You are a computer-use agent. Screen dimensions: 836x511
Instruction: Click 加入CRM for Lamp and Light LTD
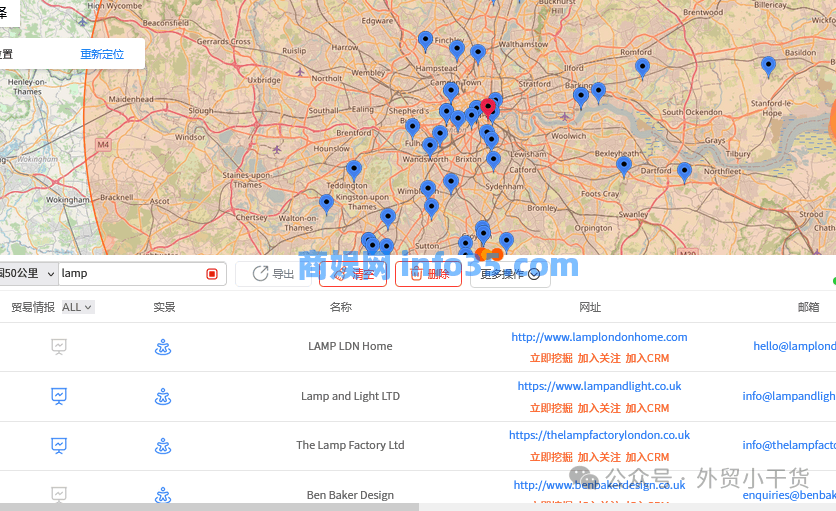(647, 409)
